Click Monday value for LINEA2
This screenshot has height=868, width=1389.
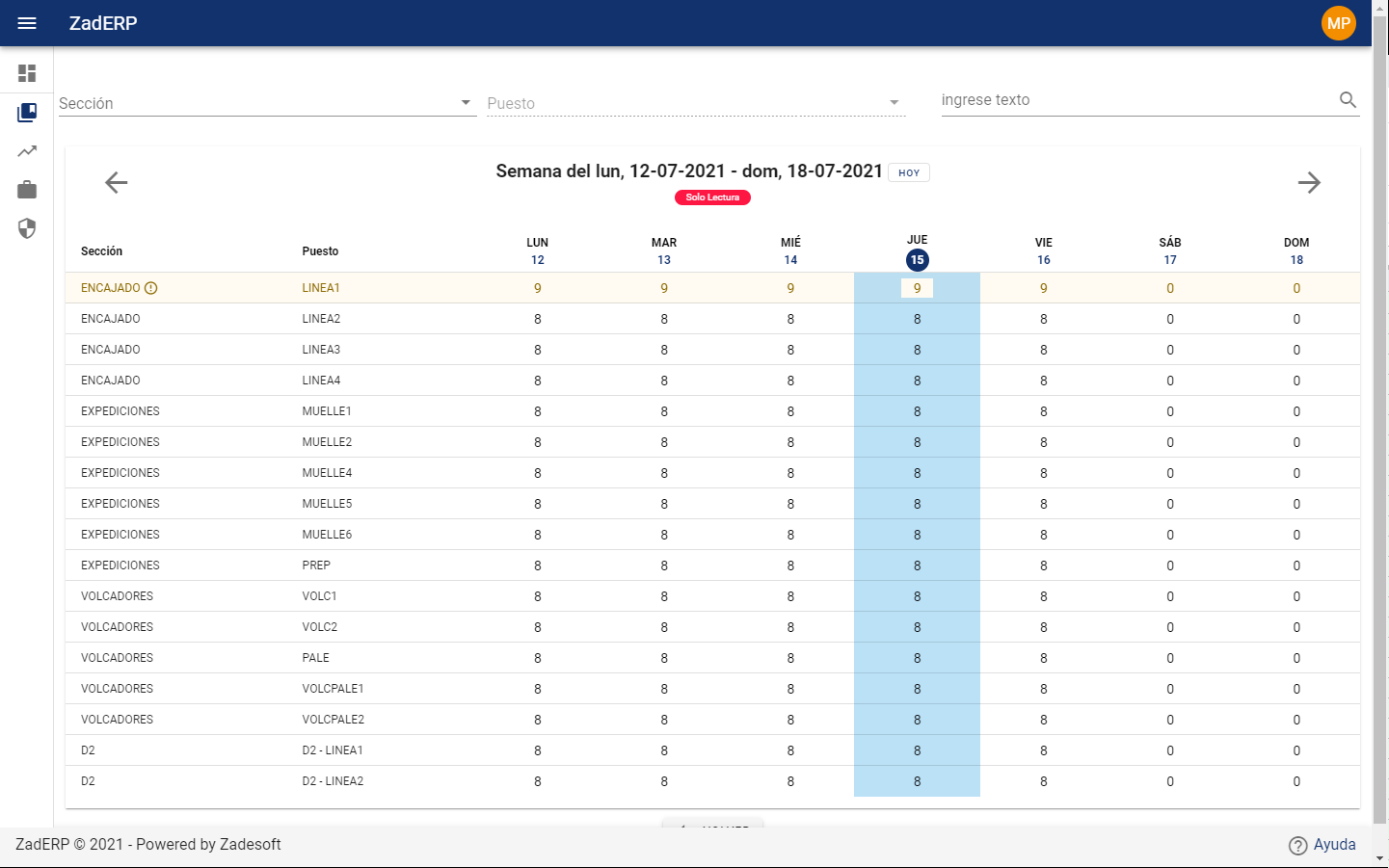click(538, 319)
